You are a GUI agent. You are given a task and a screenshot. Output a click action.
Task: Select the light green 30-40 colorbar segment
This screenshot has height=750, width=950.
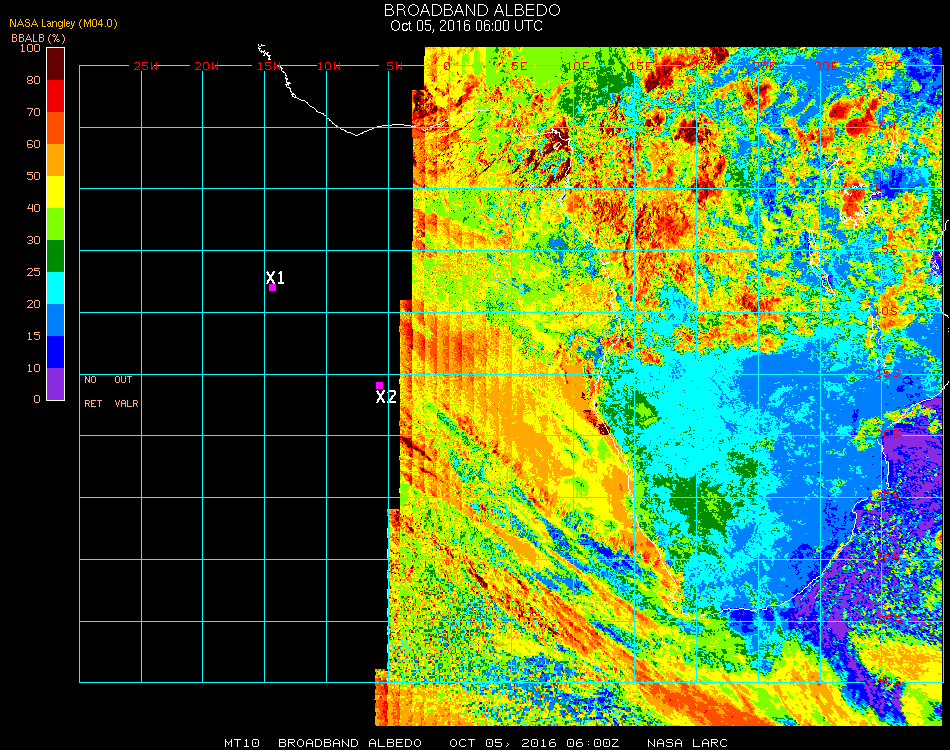point(56,224)
